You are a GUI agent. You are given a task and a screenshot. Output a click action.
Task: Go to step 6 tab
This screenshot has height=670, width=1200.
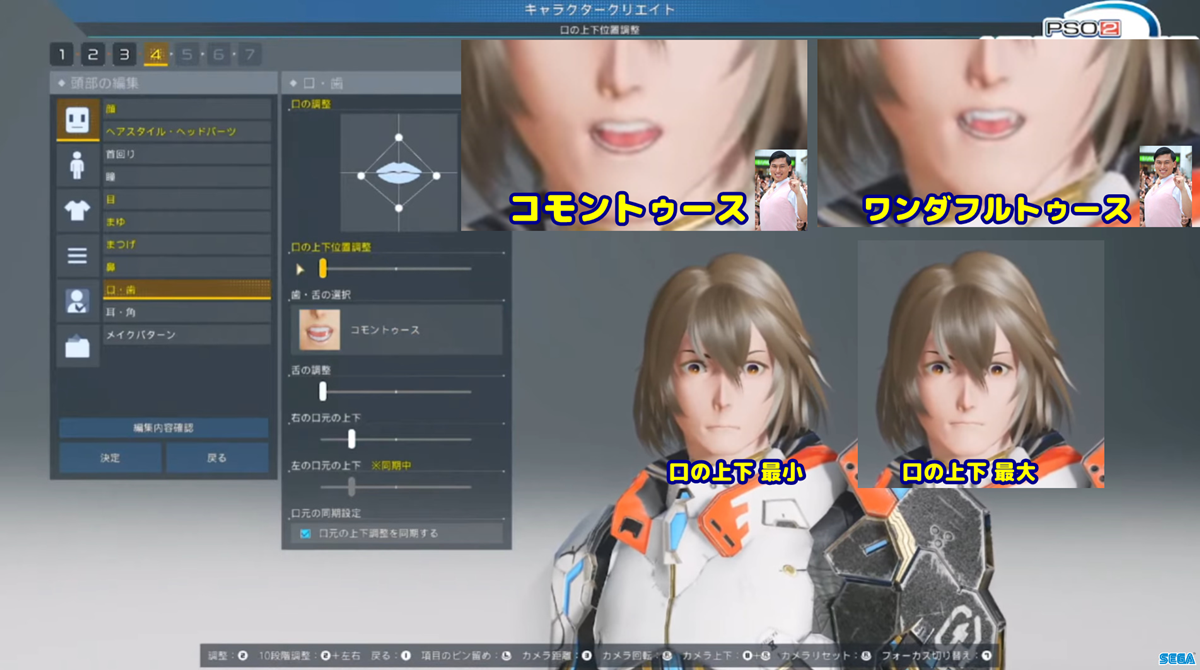[217, 54]
